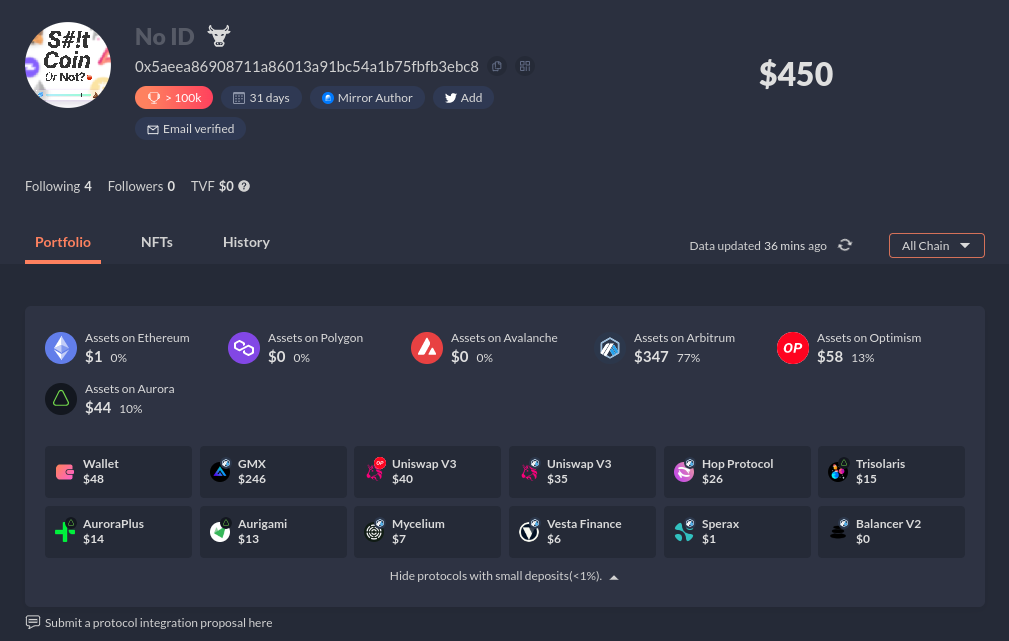
Task: Open the Uniswap V3 $35 card
Action: click(582, 472)
